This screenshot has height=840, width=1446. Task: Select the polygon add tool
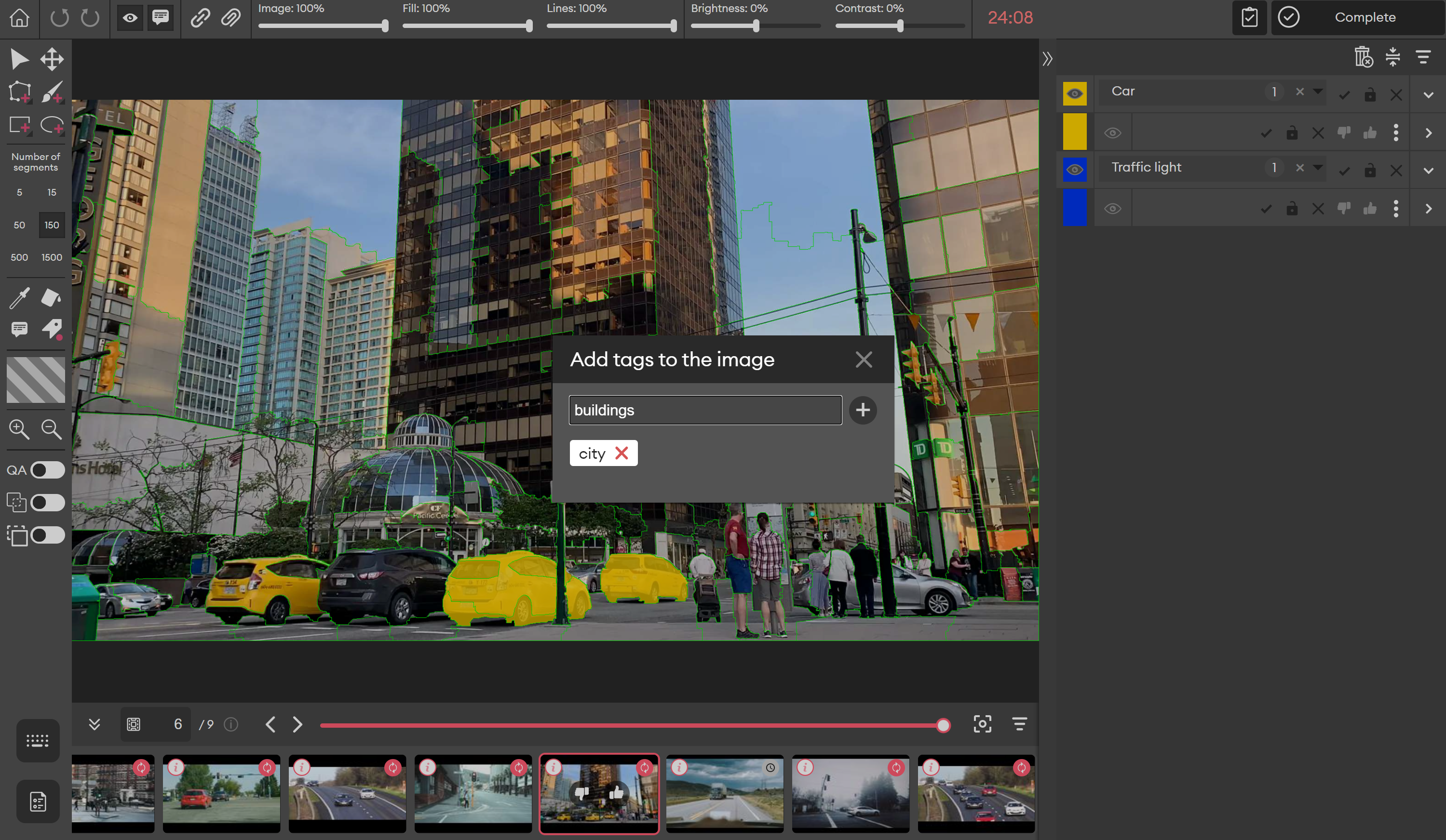point(19,92)
